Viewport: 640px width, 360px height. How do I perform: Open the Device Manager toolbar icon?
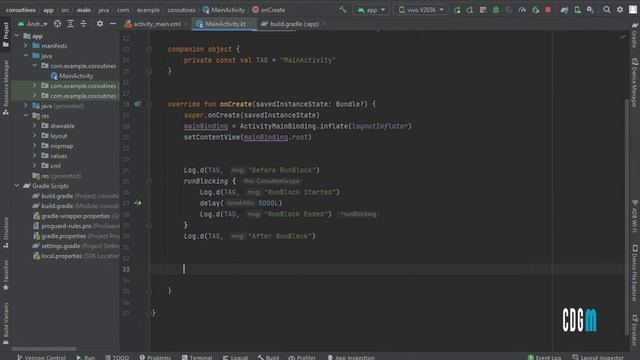point(578,10)
